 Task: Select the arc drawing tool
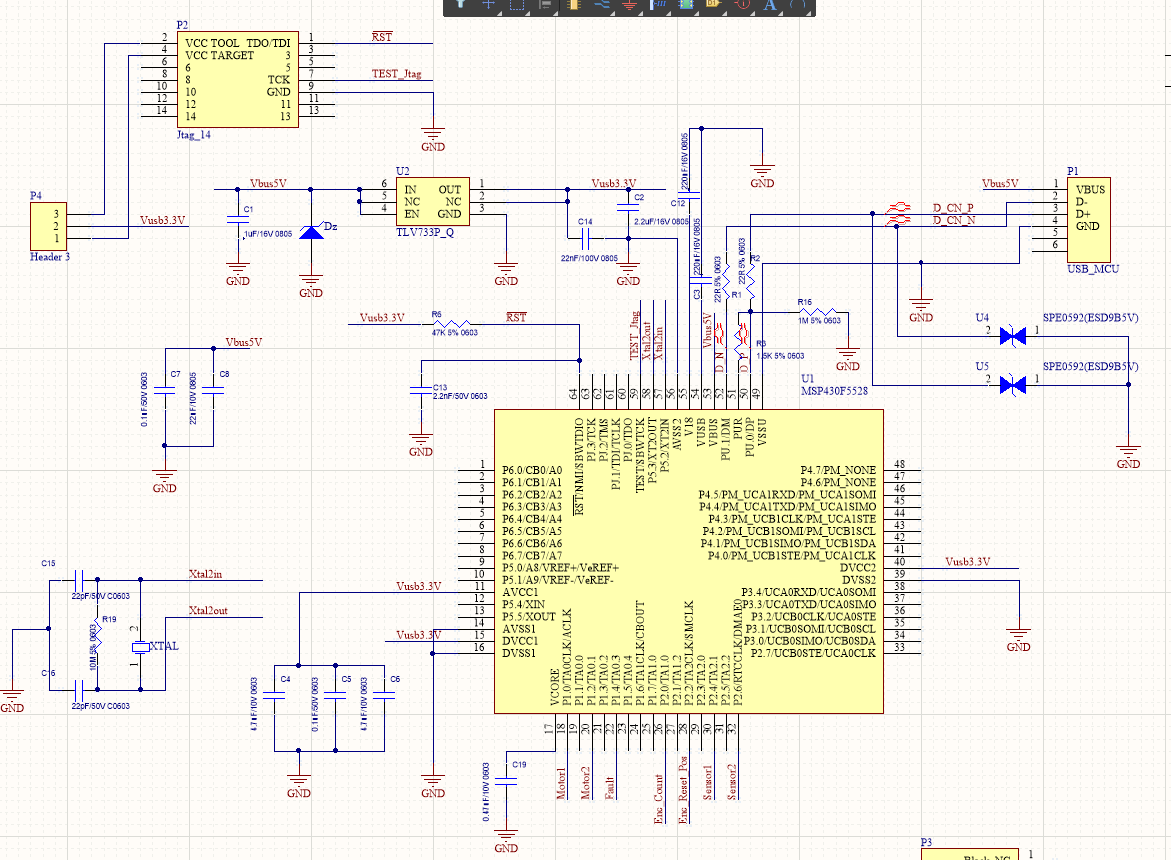[798, 4]
